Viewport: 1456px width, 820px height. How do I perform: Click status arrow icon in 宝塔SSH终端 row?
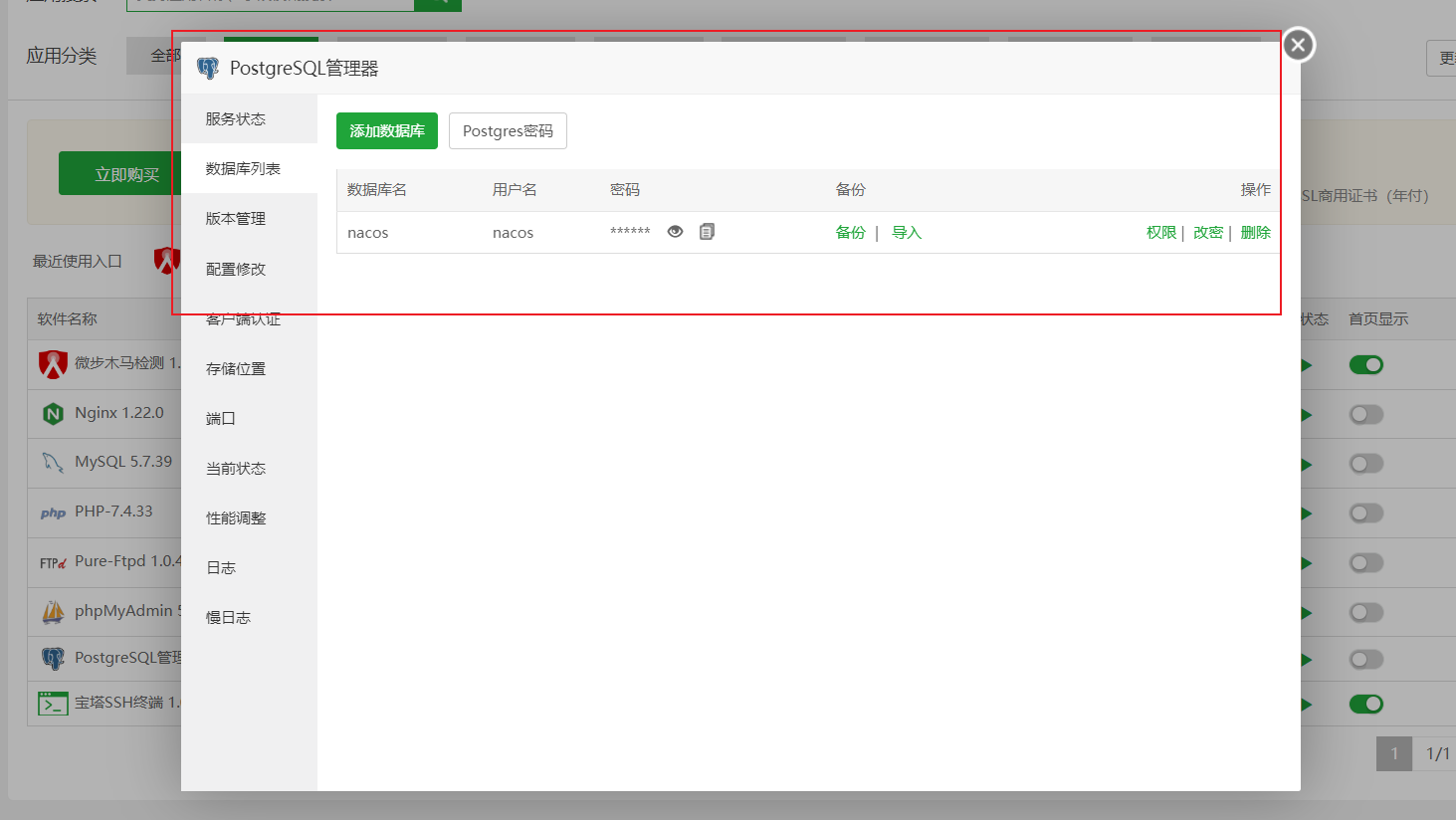[1307, 705]
